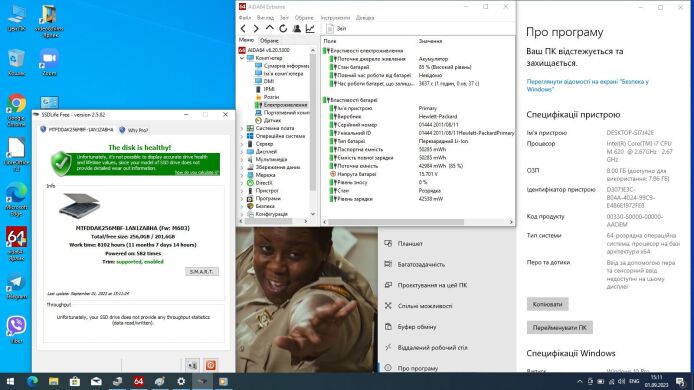Viewport: 694px width, 390px height.
Task: Click the Звіт report toolbar button
Action: point(336,28)
